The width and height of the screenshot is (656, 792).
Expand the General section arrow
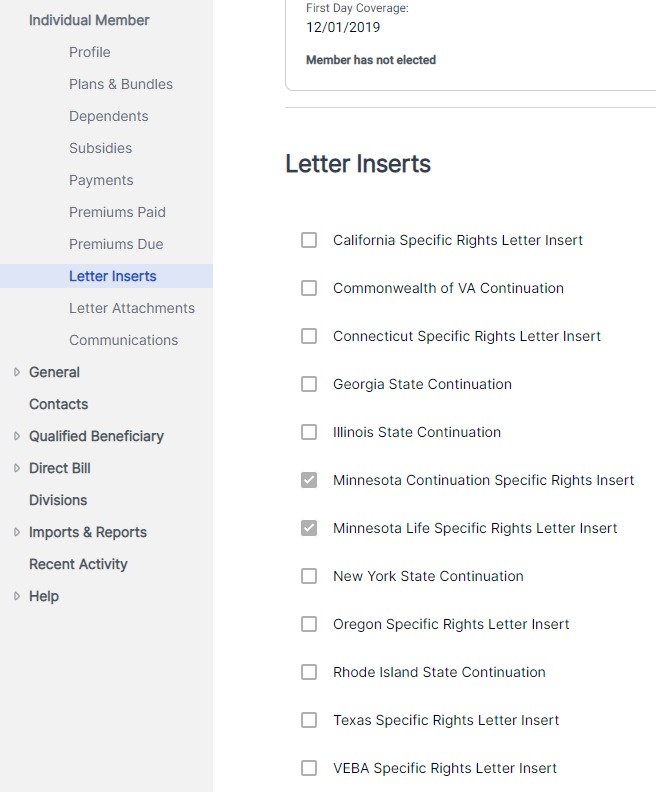coord(17,372)
